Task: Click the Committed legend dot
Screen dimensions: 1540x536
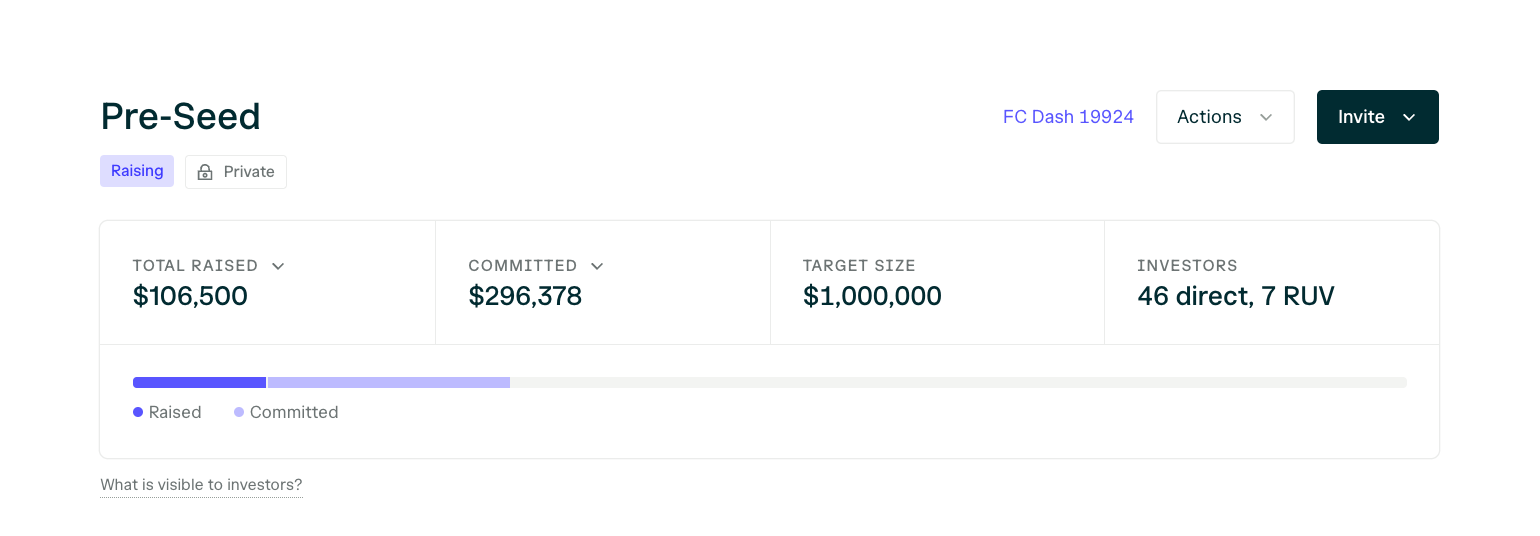Action: point(239,412)
